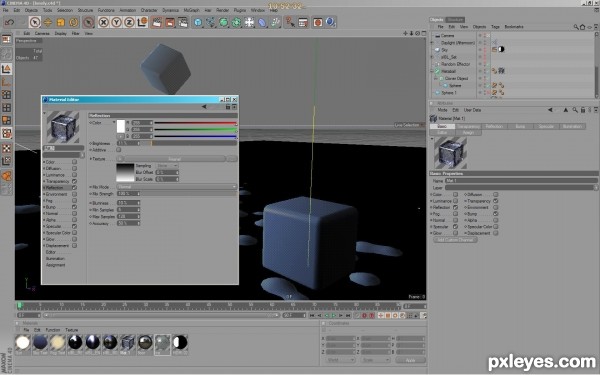Select the Rotate tool icon
Screen dimensions: 600x375
tap(74, 22)
